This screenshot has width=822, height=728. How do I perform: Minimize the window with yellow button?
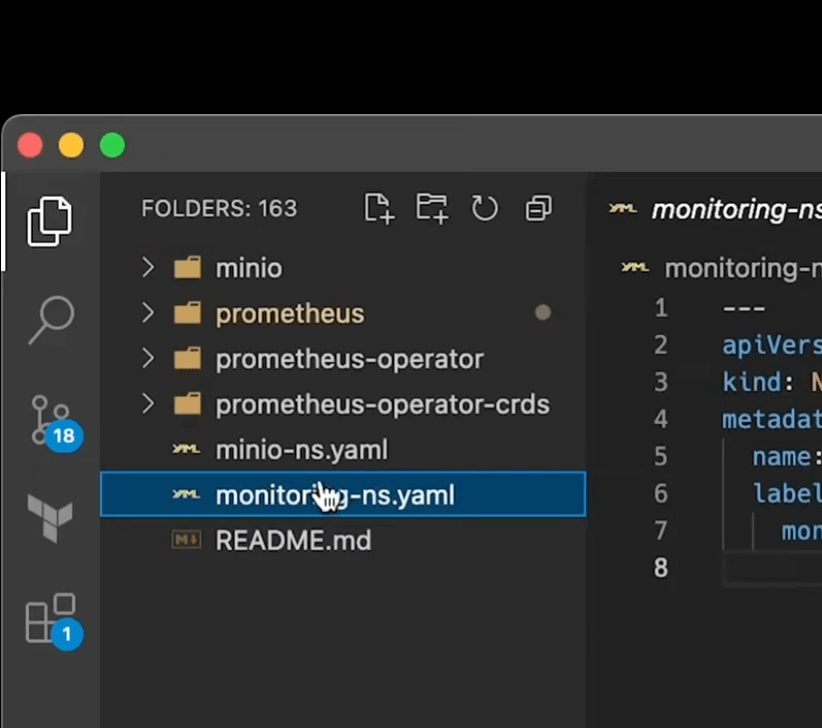point(71,145)
